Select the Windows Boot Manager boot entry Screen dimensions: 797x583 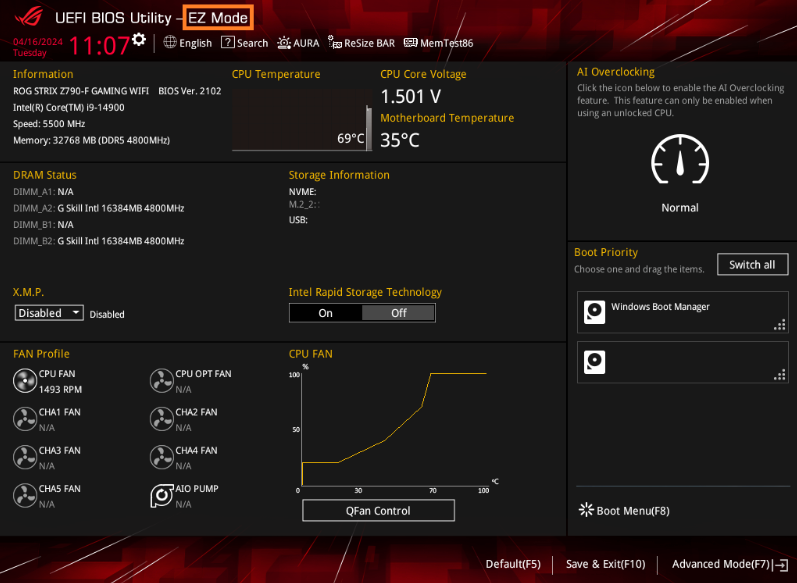(683, 312)
